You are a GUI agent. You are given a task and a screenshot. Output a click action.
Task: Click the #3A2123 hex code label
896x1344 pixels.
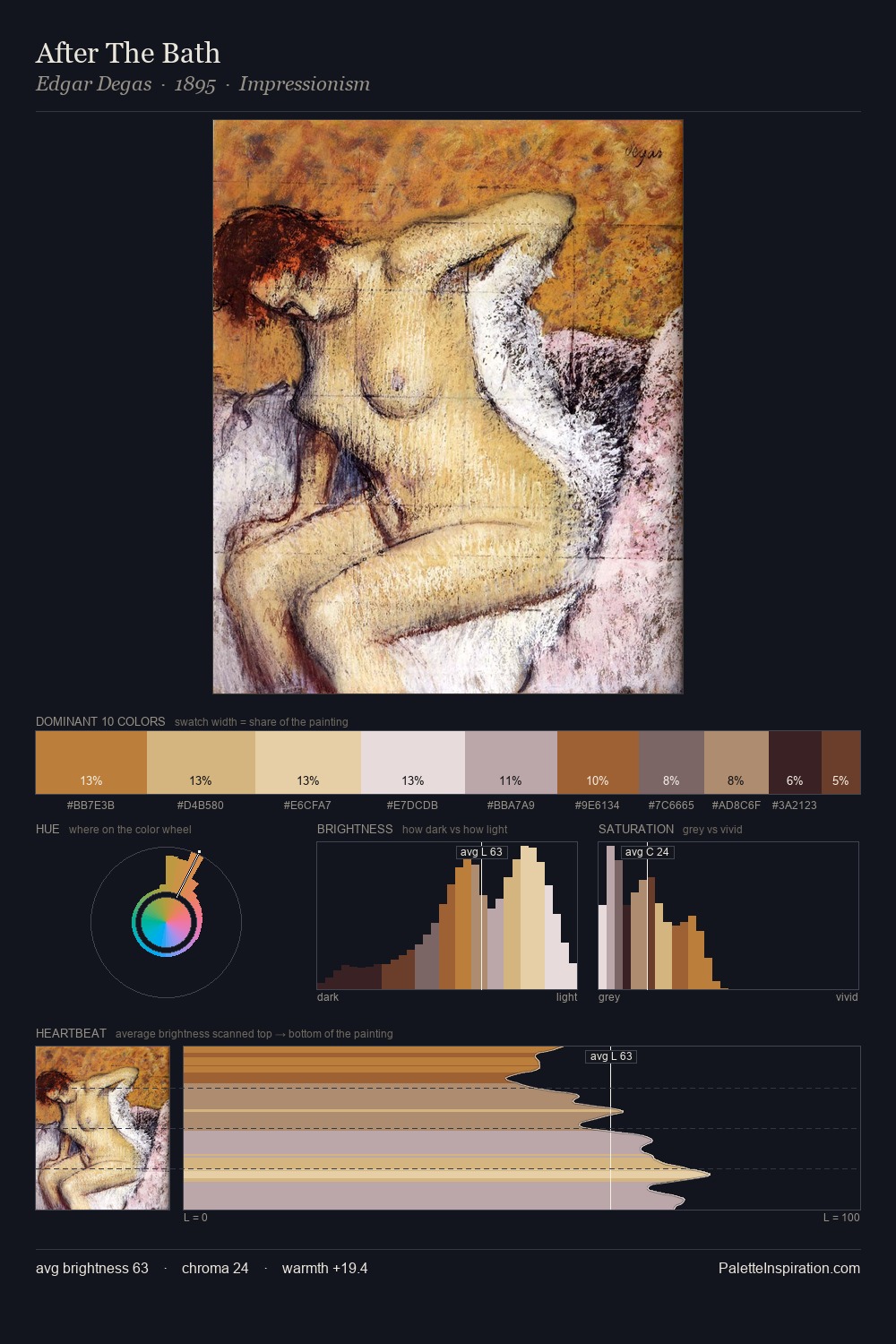coord(794,806)
